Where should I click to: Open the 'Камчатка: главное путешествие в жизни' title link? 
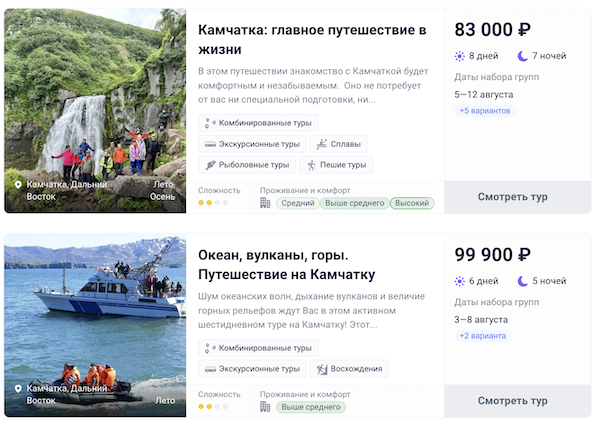point(312,41)
